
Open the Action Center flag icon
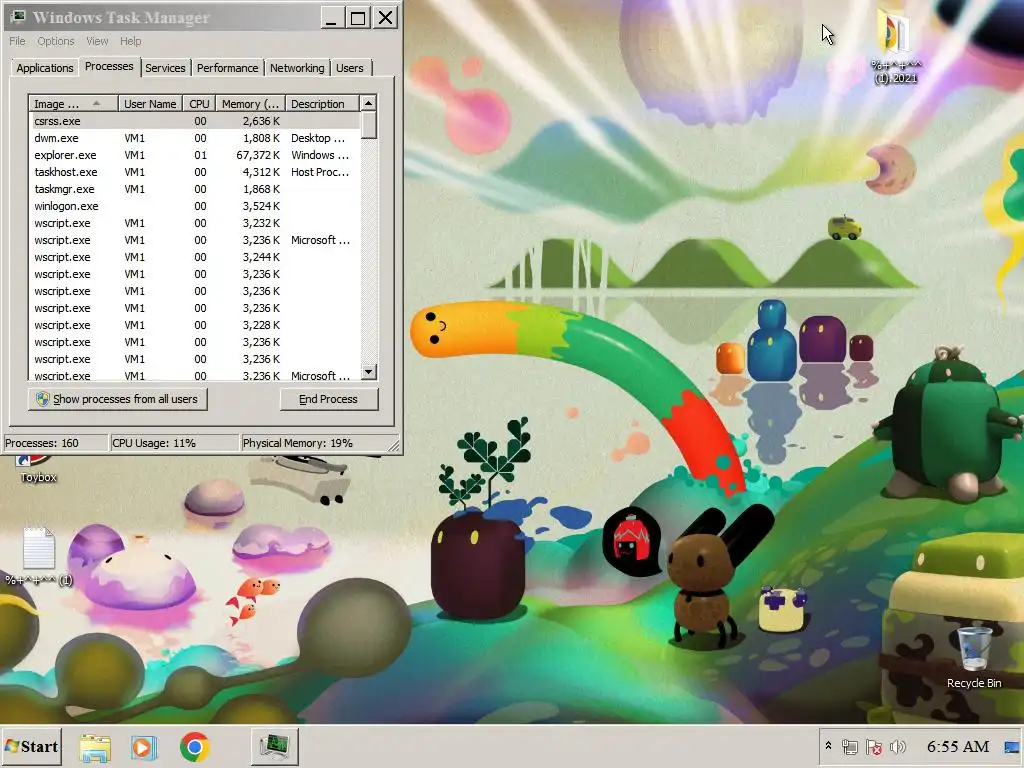coord(874,746)
